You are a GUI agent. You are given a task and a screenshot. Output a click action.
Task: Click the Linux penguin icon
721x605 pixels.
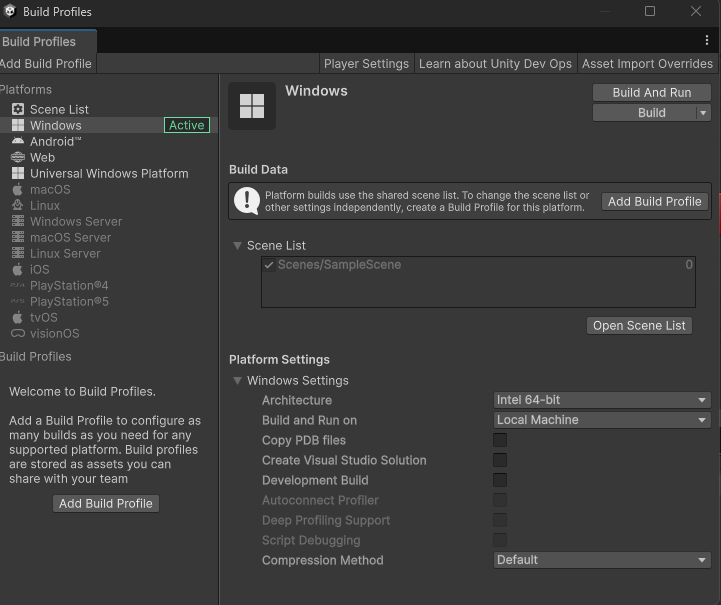[x=17, y=205]
